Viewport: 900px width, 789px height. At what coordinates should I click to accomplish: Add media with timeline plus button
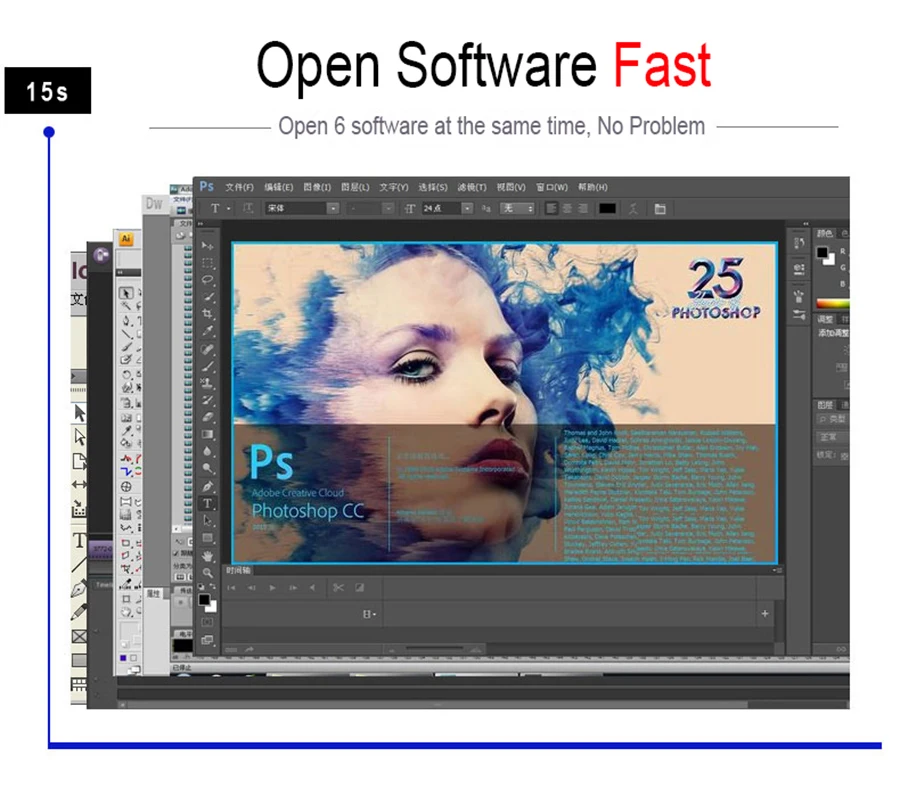pyautogui.click(x=765, y=614)
